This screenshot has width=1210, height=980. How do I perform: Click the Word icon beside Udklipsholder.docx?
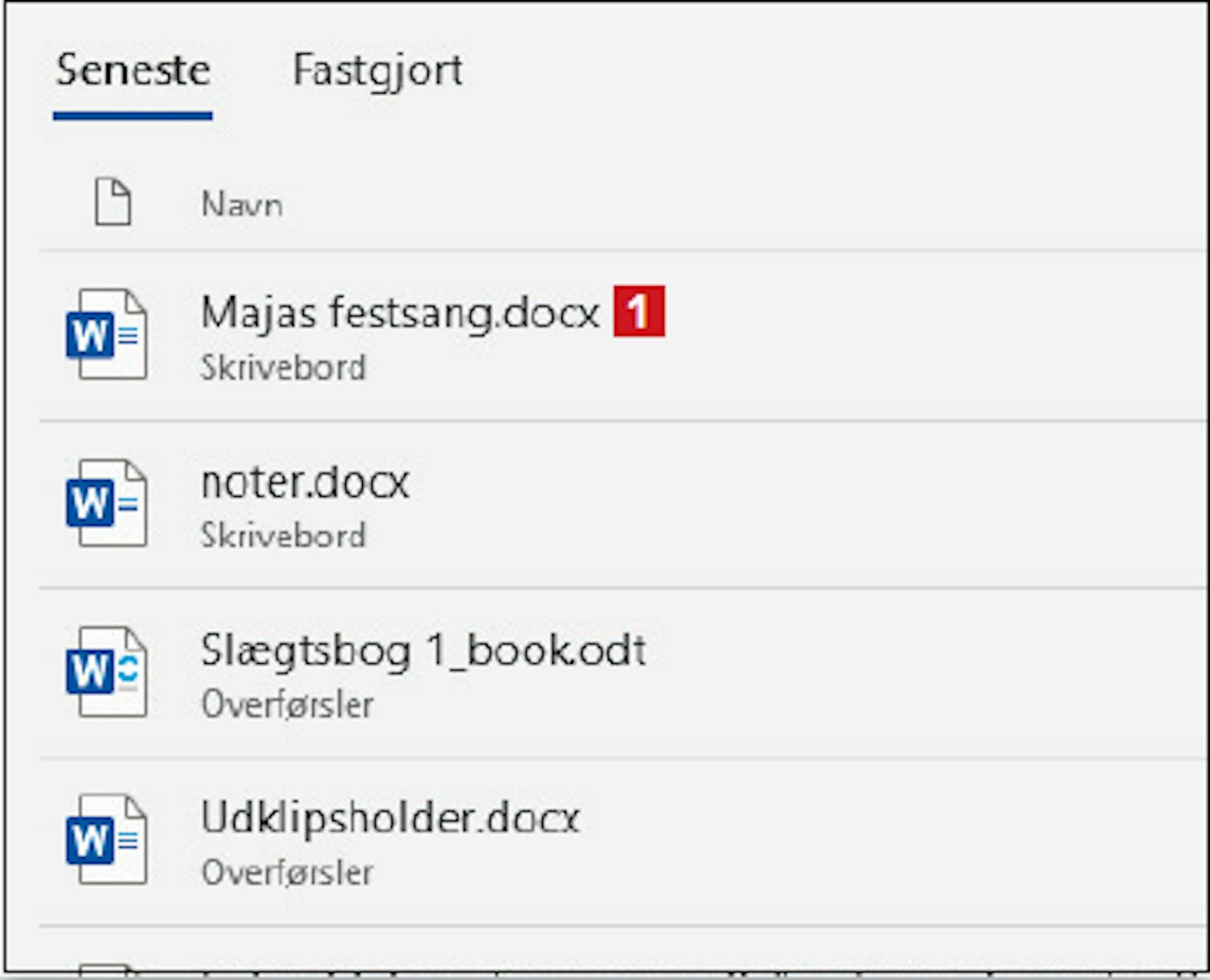pos(106,840)
